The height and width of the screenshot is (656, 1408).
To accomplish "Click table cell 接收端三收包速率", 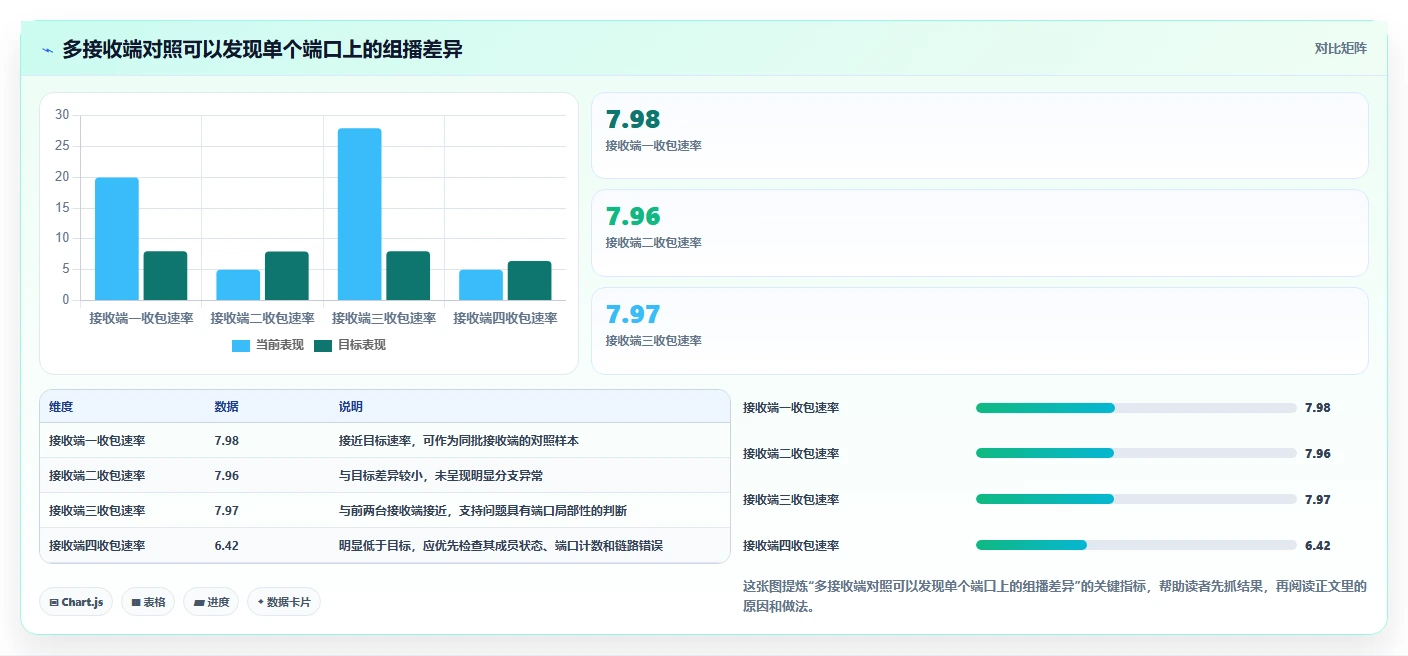I will 97,511.
